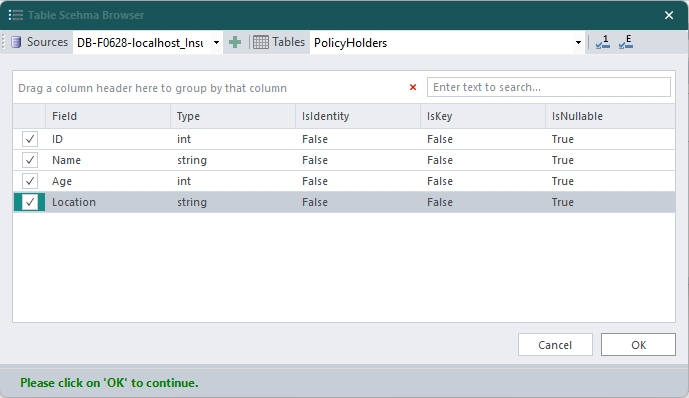Click the green plus add source icon
The height and width of the screenshot is (398, 689).
pos(235,42)
